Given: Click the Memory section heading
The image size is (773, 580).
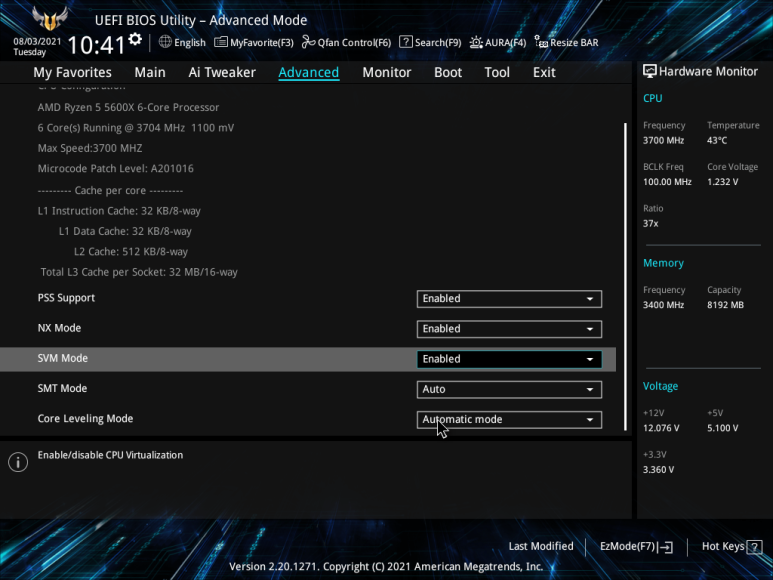Looking at the screenshot, I should click(x=663, y=263).
